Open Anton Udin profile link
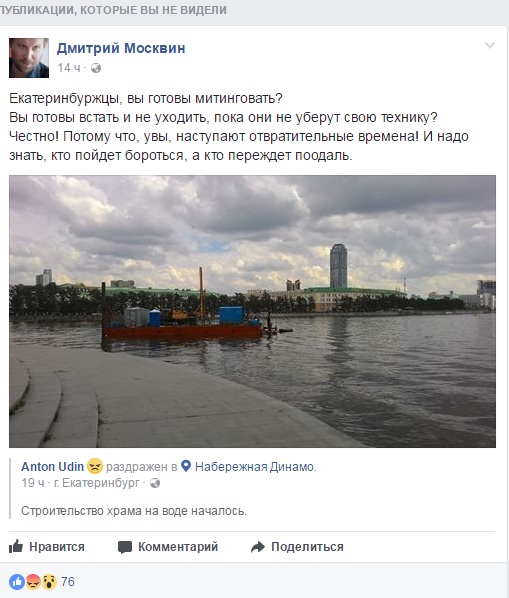Viewport: 509px width, 598px height. [x=52, y=466]
